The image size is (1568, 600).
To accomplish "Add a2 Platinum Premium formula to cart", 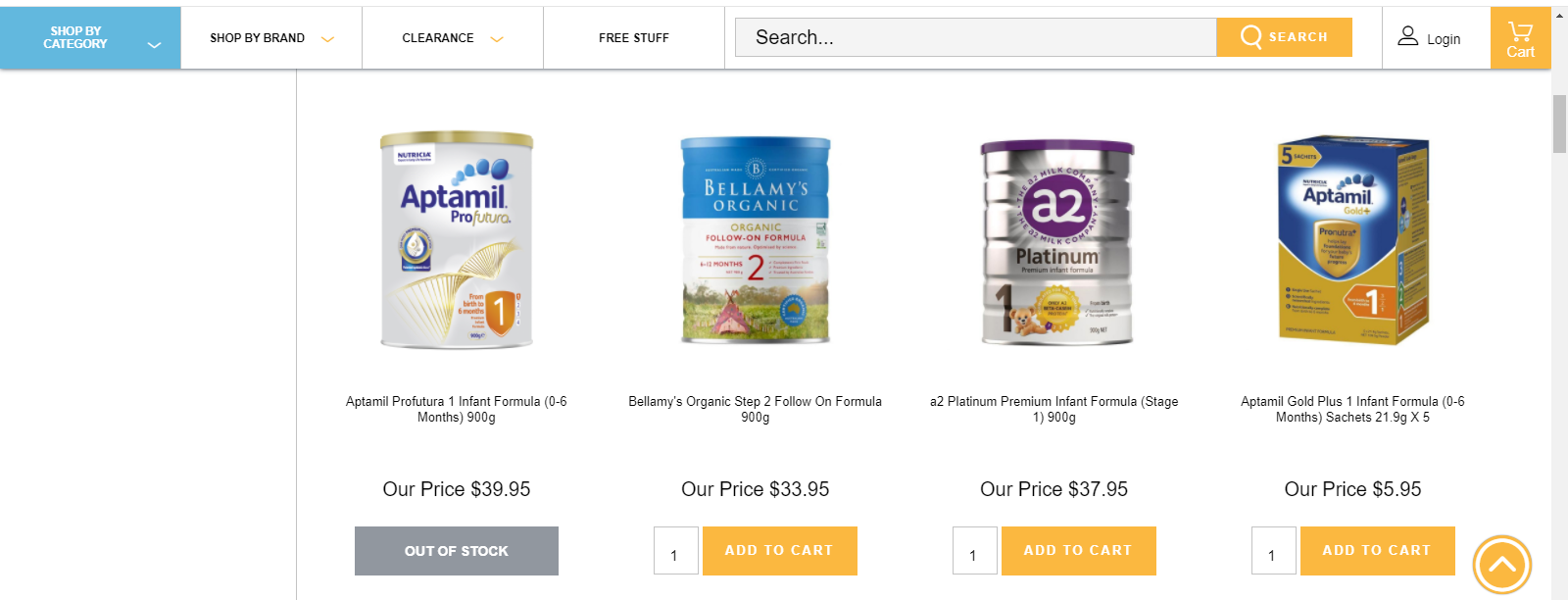I will click(1078, 551).
